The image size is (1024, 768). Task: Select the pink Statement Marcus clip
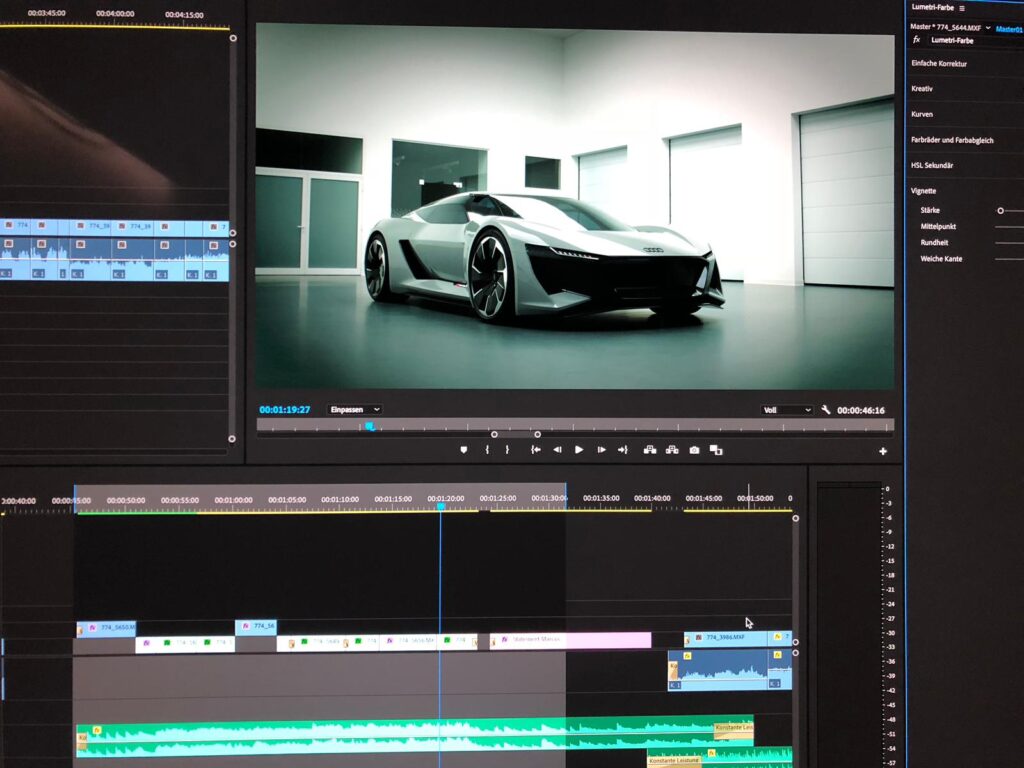(570, 640)
